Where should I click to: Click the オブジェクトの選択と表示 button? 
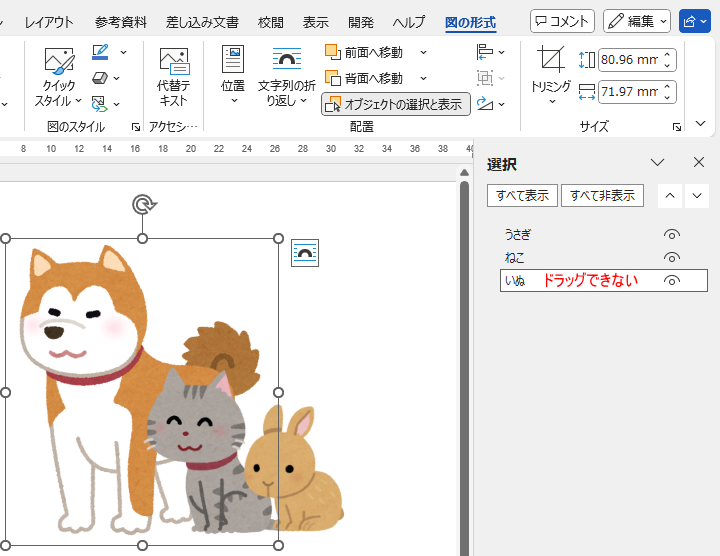pos(396,104)
